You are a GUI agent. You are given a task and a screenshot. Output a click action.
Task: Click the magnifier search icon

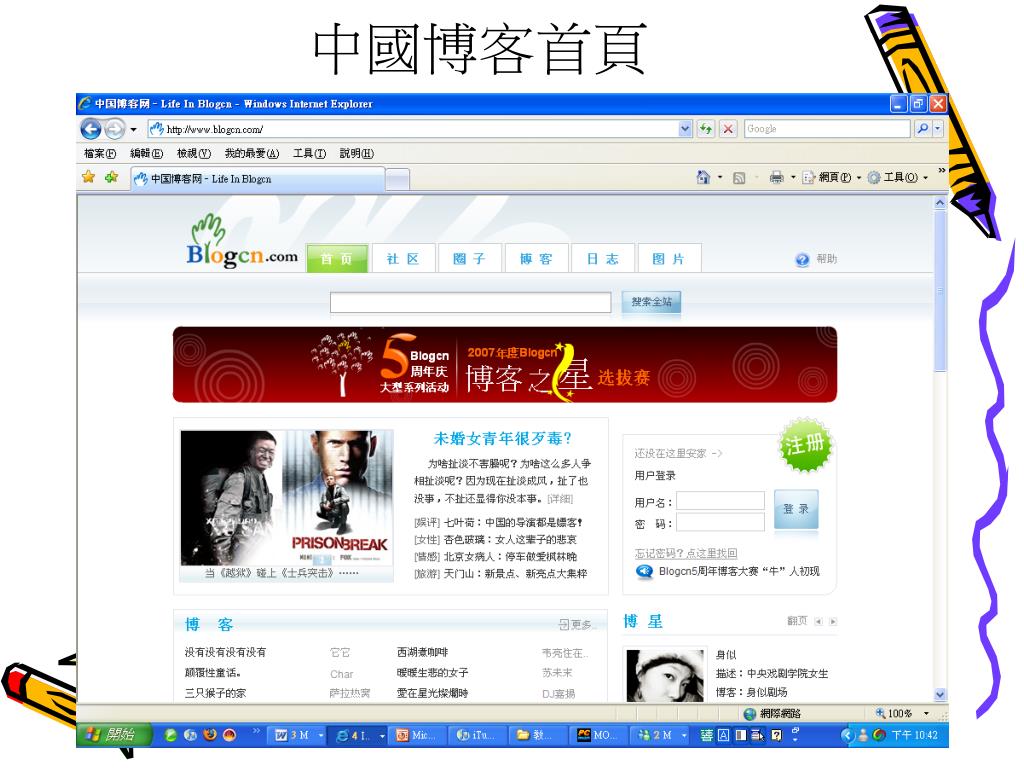922,129
